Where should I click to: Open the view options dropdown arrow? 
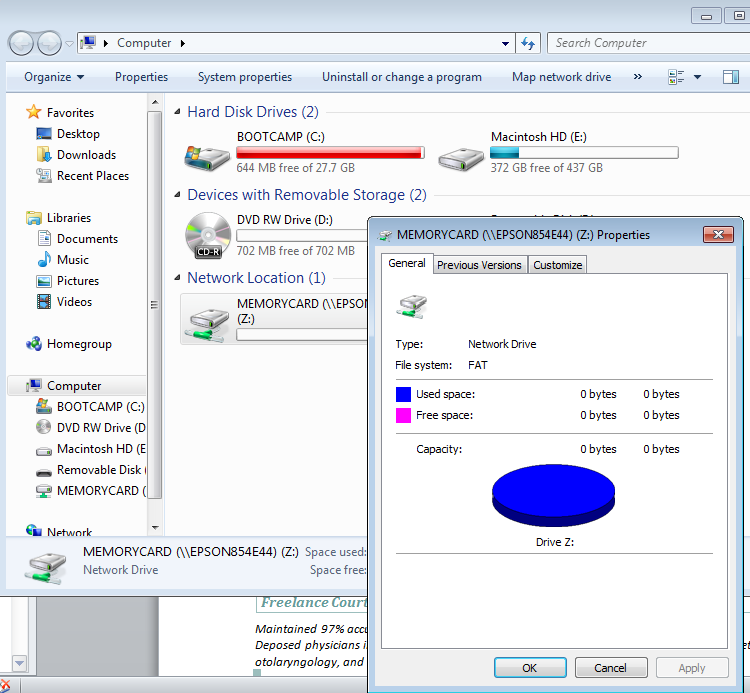(697, 77)
